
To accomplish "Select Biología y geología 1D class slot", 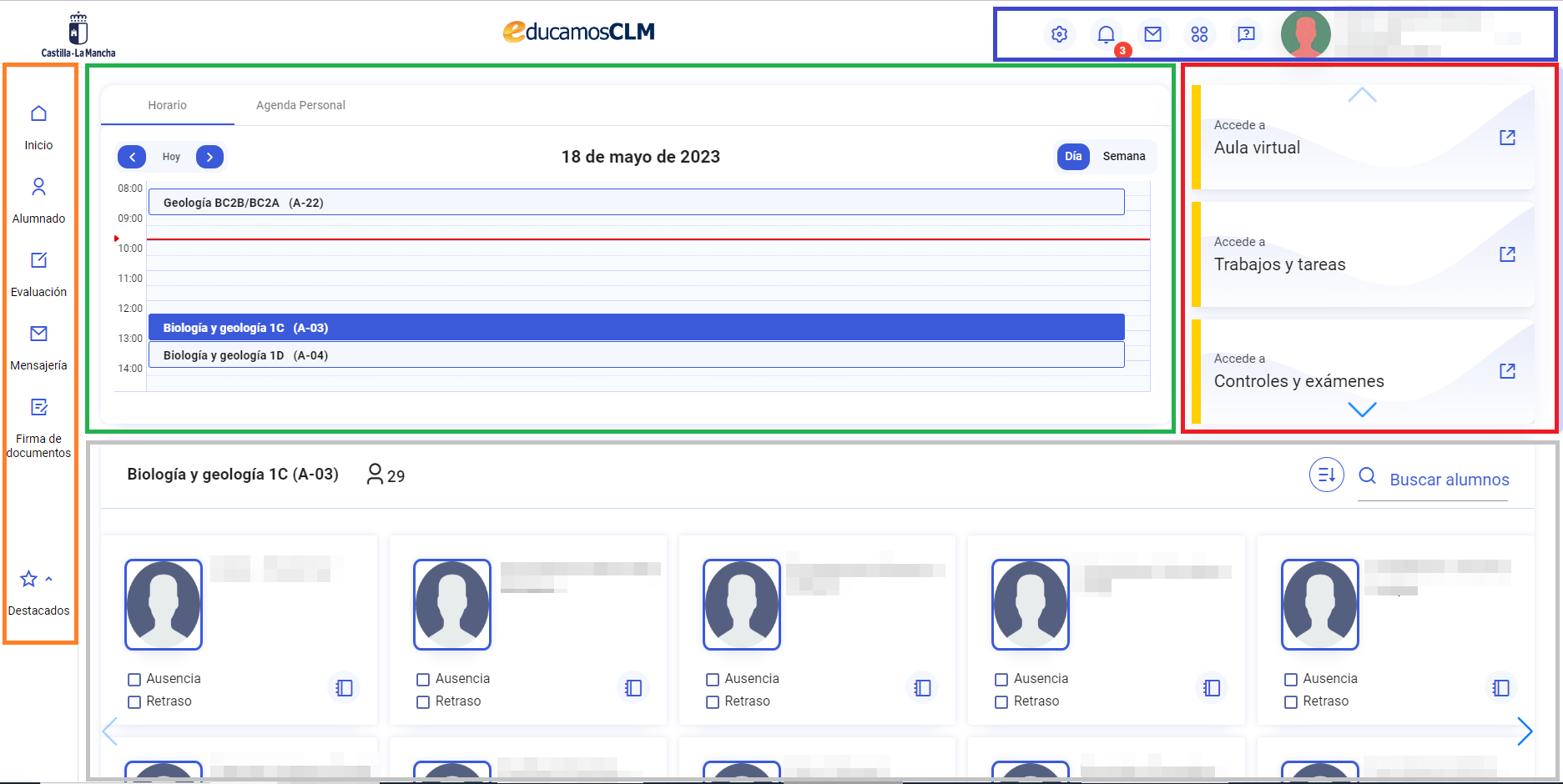I will (636, 354).
